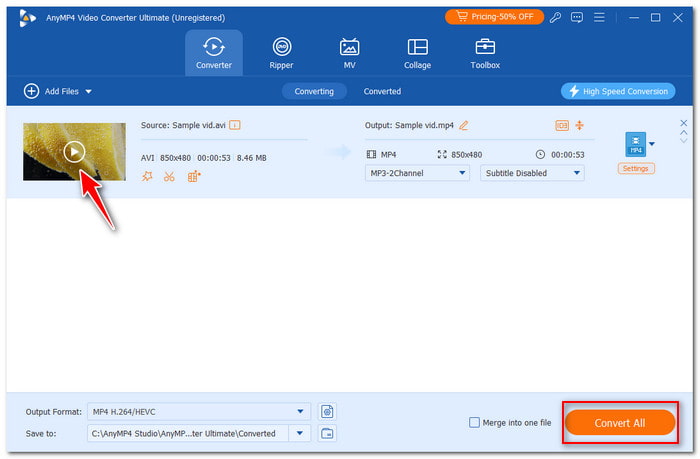The height and width of the screenshot is (459, 700).
Task: Open the MV tab
Action: point(349,53)
